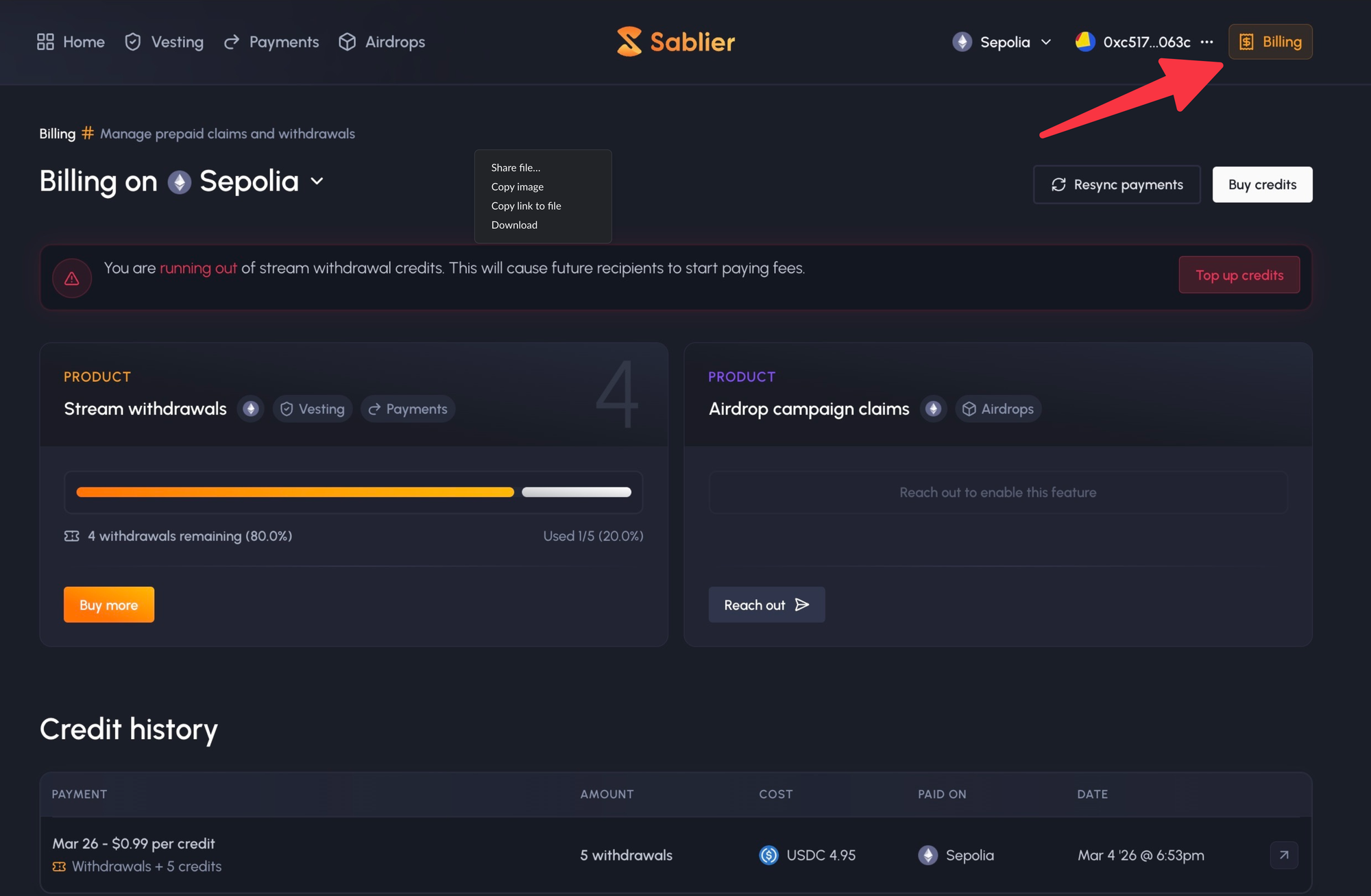Click the warning triangle alert icon
This screenshot has height=896, width=1371.
coord(72,278)
